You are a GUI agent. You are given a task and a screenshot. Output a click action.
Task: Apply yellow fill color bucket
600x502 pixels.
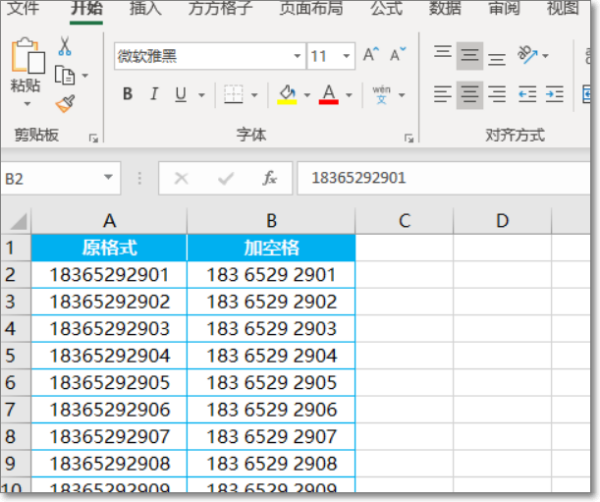pyautogui.click(x=287, y=94)
